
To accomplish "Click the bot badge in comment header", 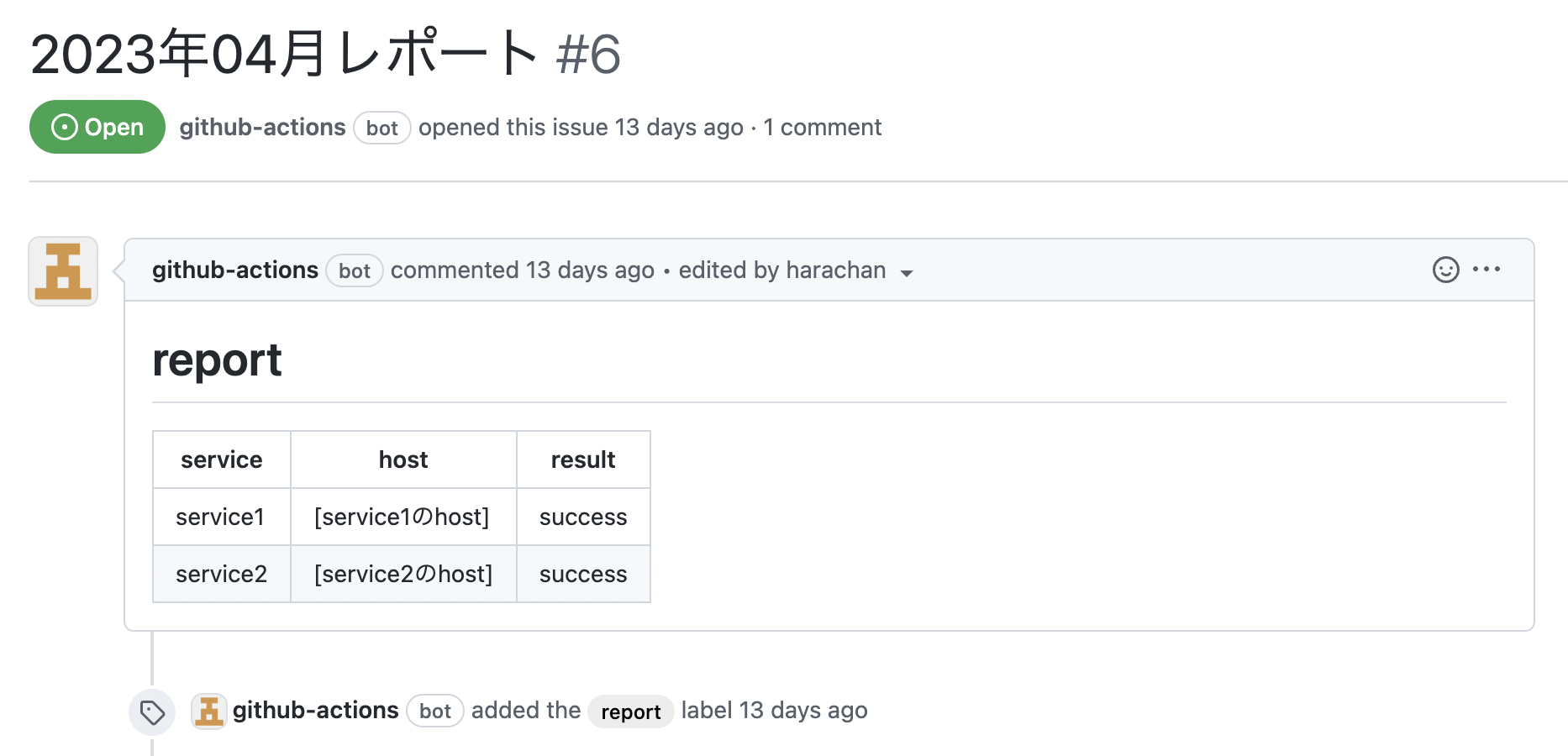I will (354, 270).
